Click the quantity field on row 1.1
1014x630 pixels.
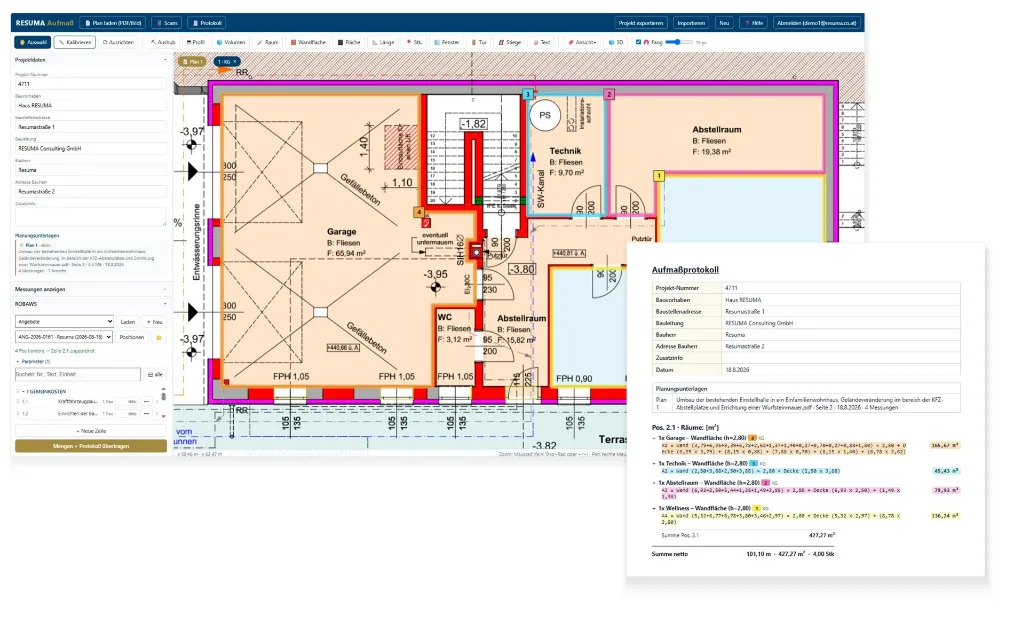click(x=127, y=401)
